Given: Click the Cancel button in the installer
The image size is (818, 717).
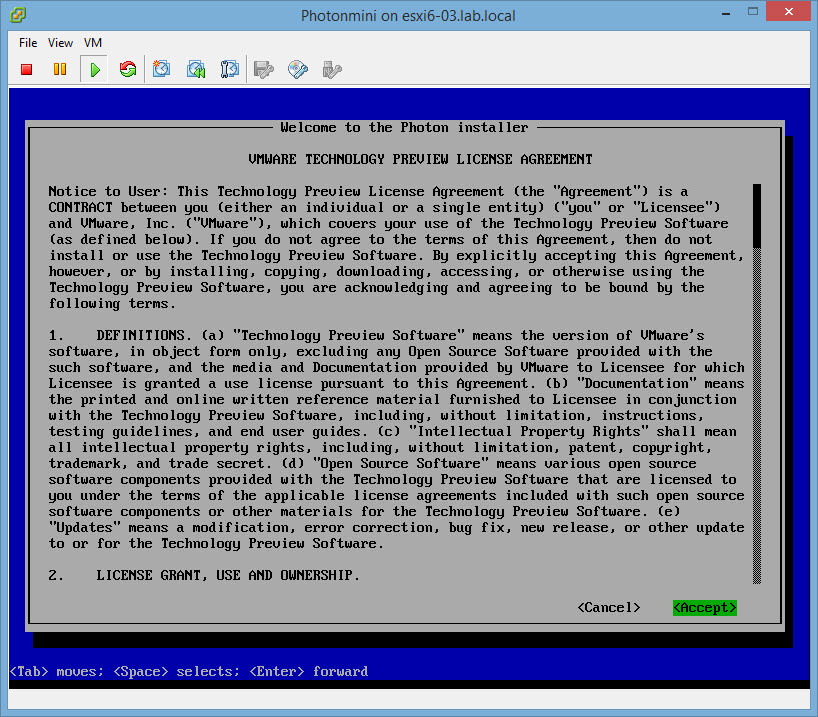Looking at the screenshot, I should [608, 607].
